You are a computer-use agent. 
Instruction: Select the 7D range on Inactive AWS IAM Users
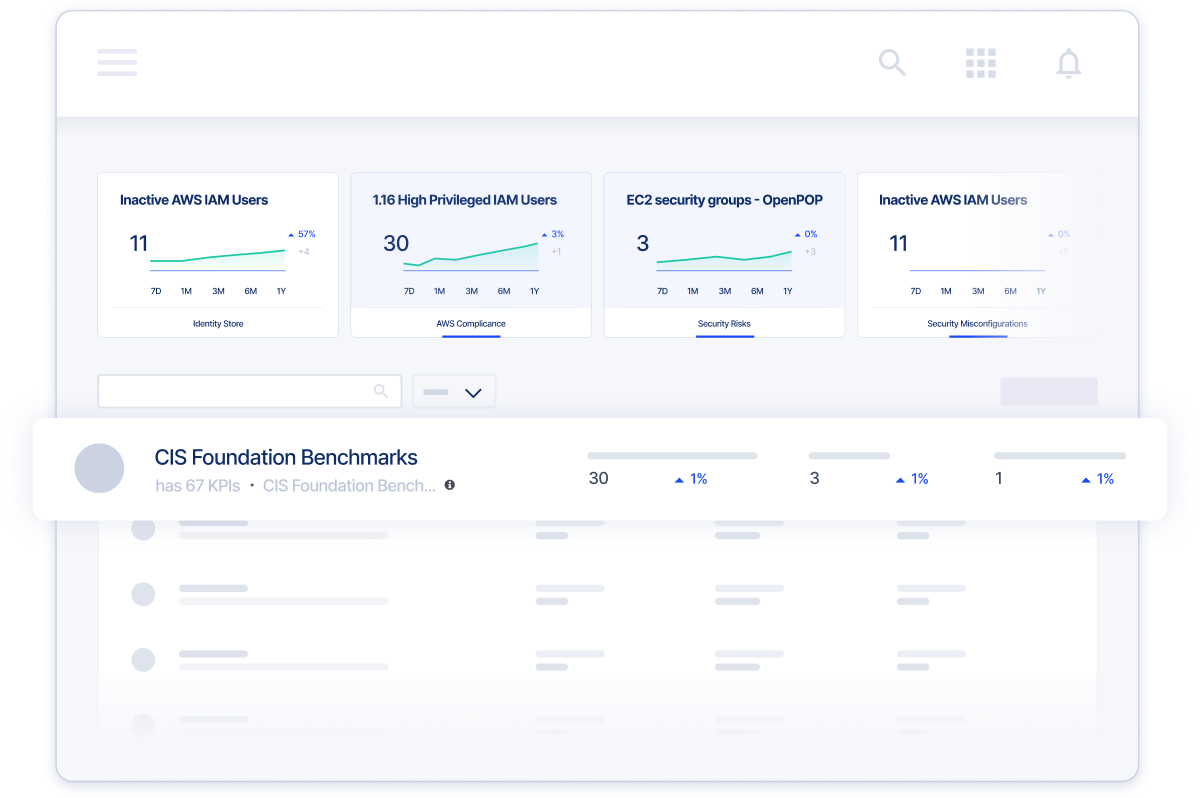pos(154,290)
